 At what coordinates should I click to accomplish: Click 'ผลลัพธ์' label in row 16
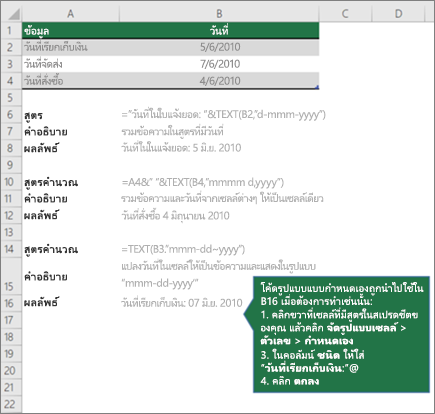click(x=41, y=303)
